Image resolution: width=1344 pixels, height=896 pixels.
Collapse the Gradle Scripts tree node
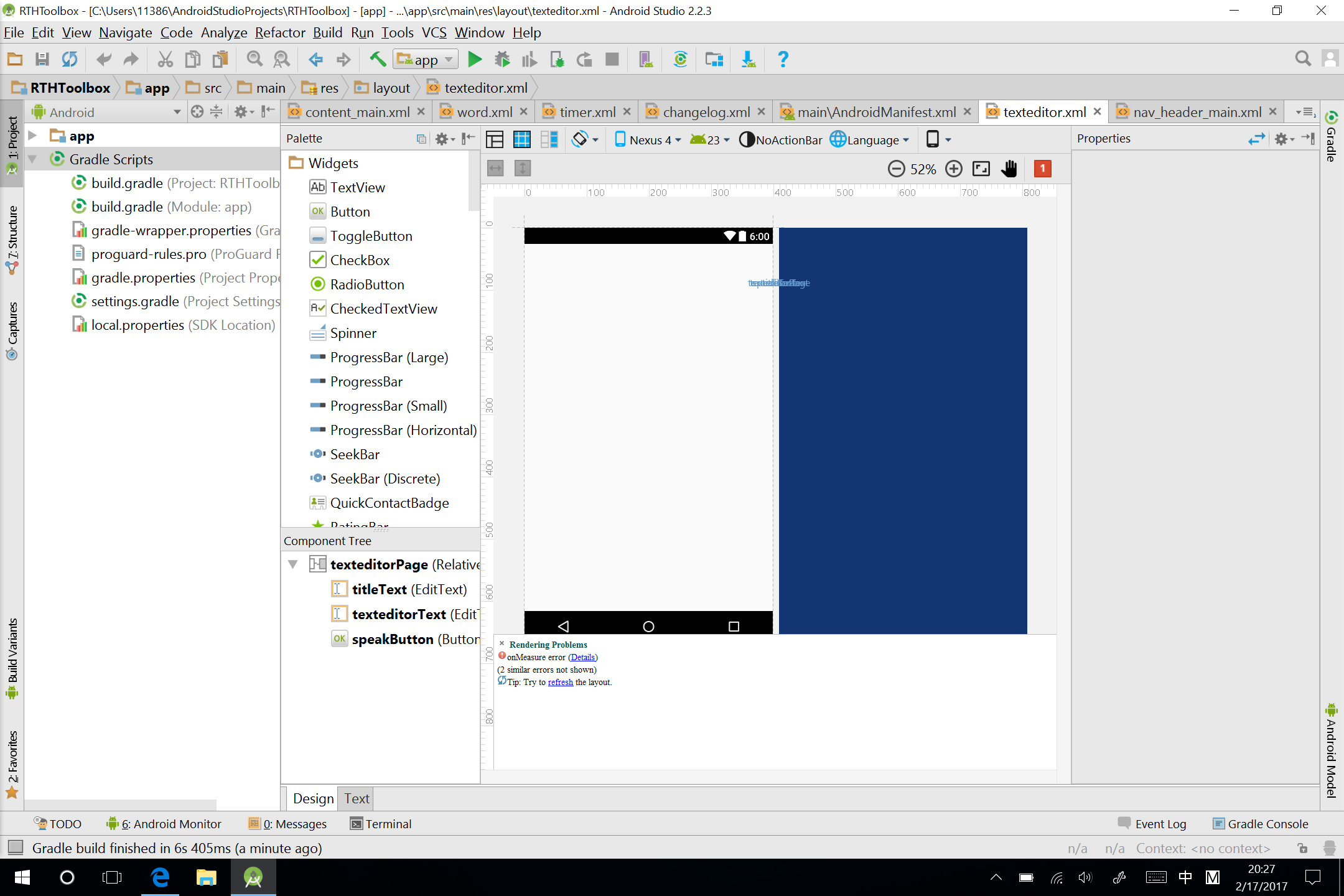tap(33, 159)
